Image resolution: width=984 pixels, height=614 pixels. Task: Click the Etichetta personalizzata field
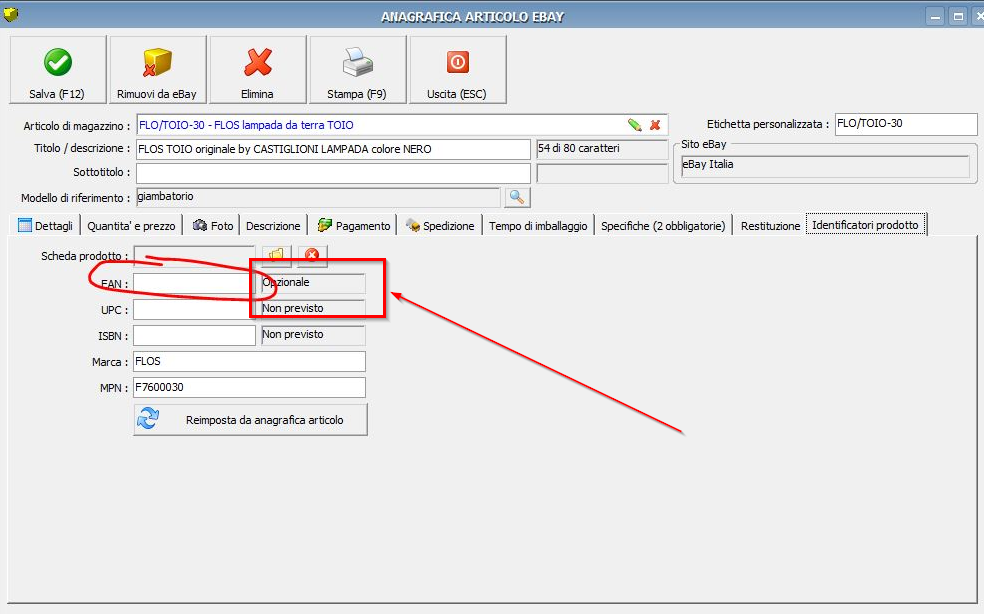click(906, 124)
